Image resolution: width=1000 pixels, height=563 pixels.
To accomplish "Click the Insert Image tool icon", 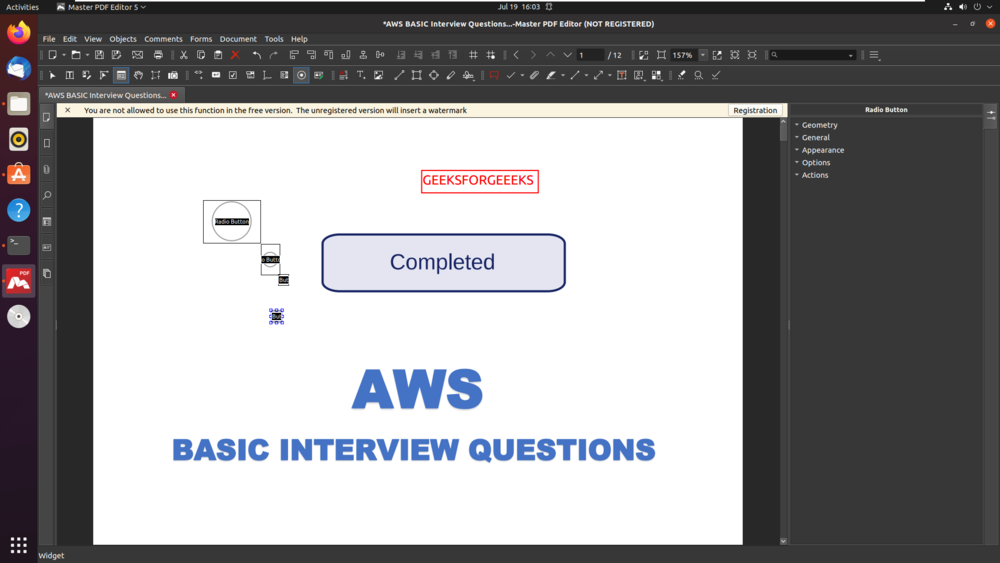I will (x=378, y=75).
